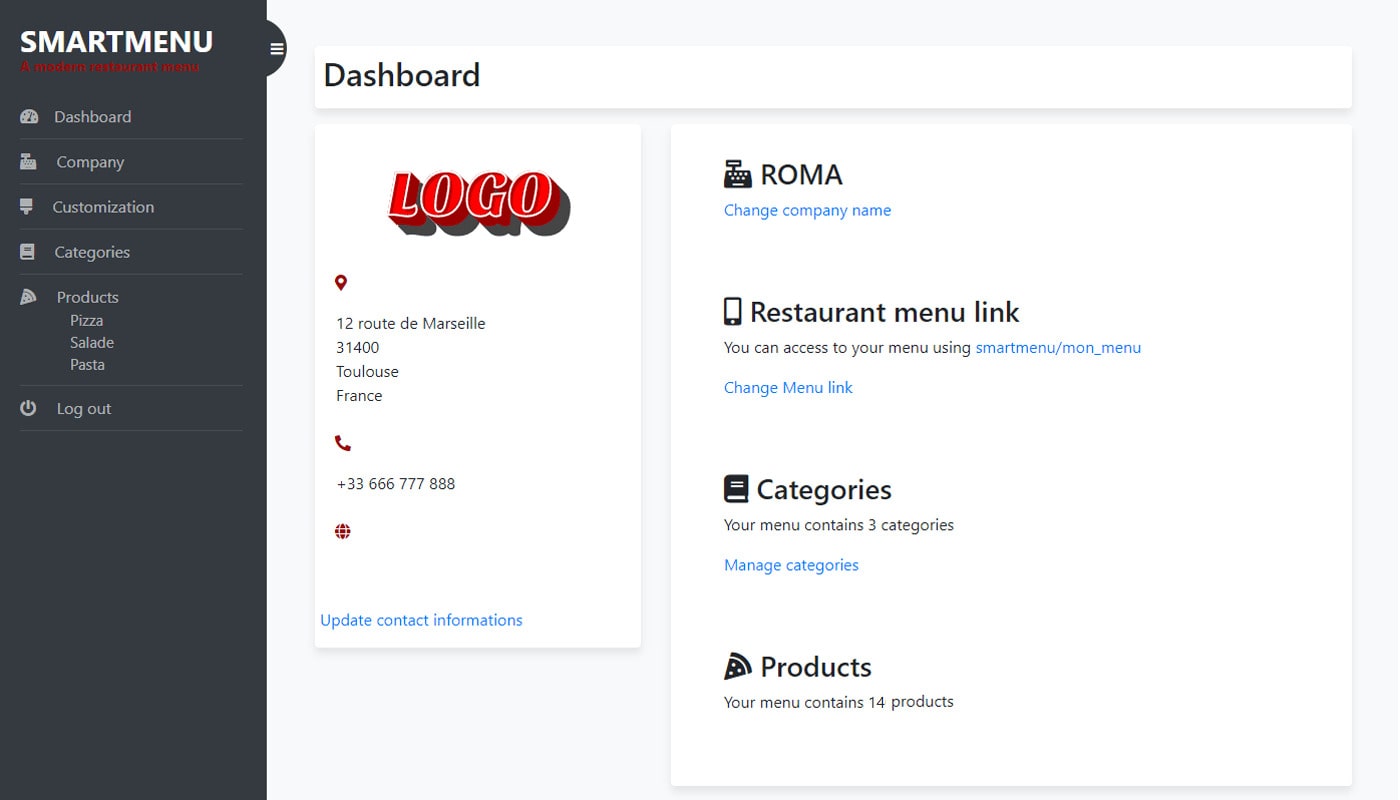This screenshot has width=1400, height=800.
Task: Select Pasta from the sidebar submenu
Action: (87, 364)
